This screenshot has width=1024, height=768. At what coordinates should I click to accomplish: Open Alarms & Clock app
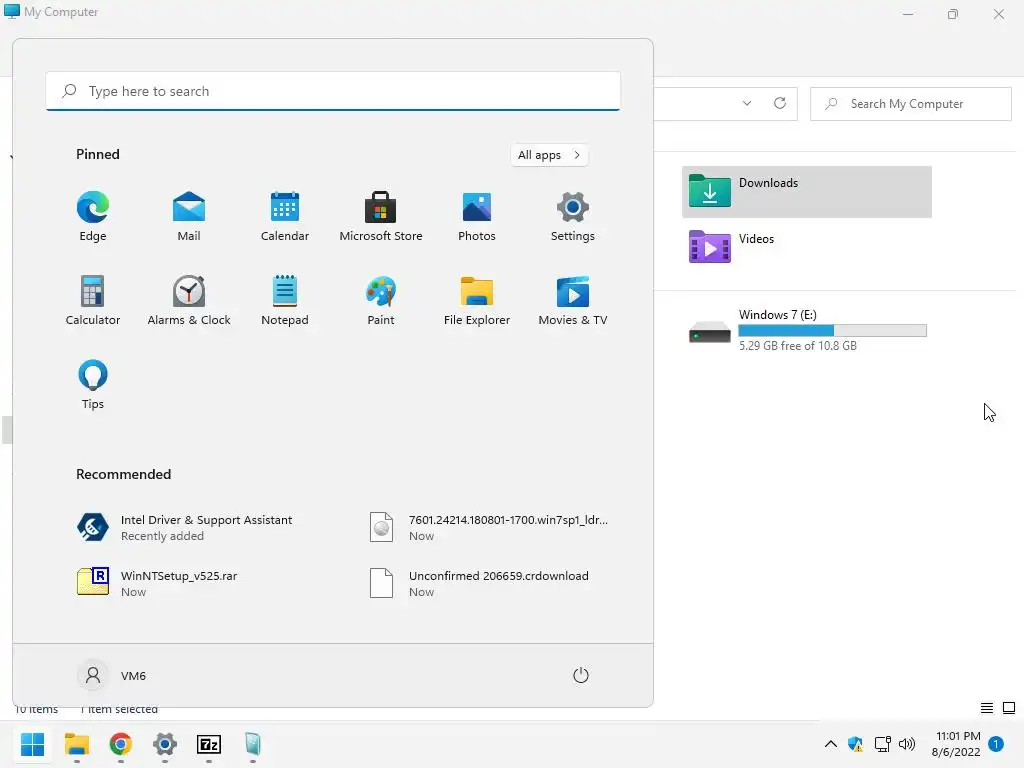pyautogui.click(x=189, y=300)
